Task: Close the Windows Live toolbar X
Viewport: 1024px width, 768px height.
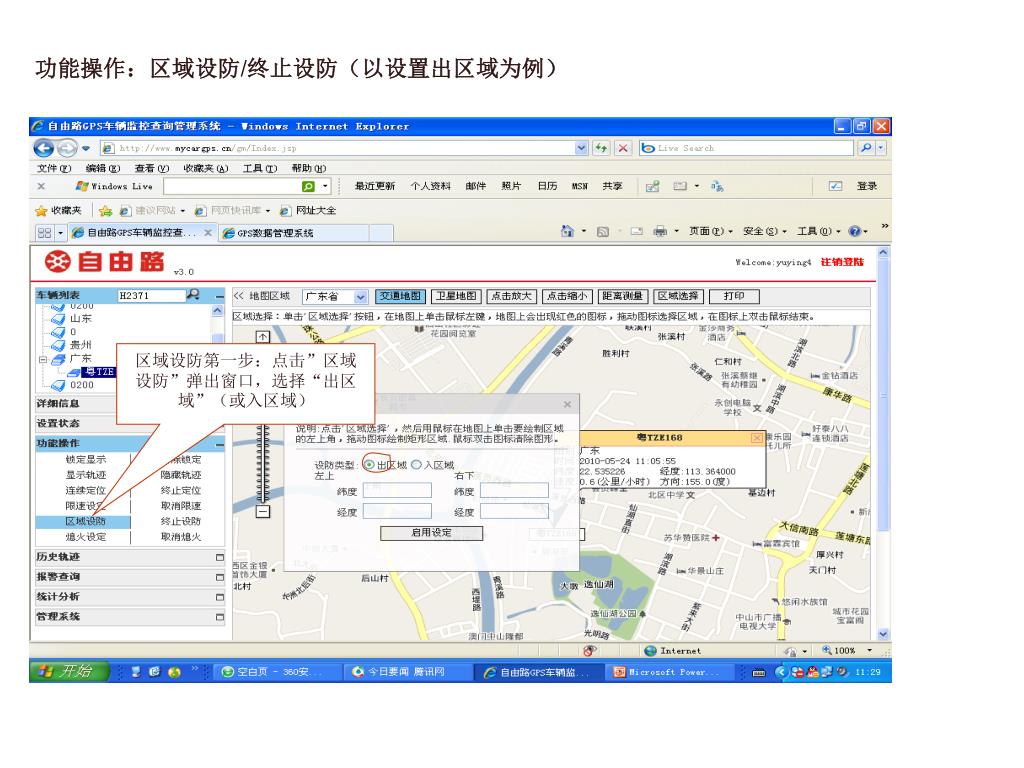Action: 41,187
